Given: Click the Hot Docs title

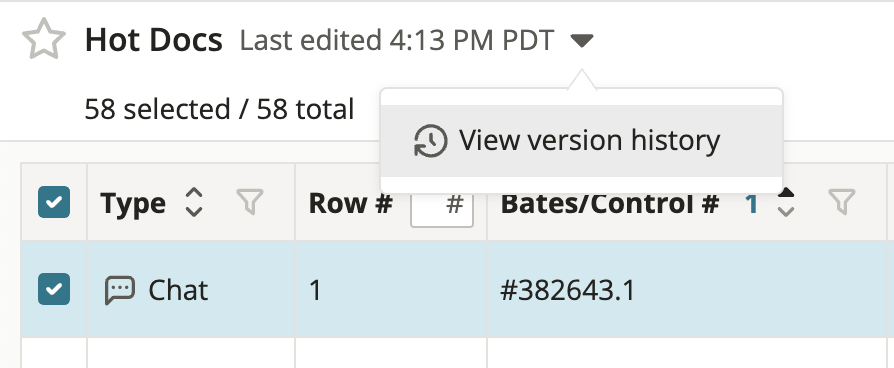Looking at the screenshot, I should (153, 41).
